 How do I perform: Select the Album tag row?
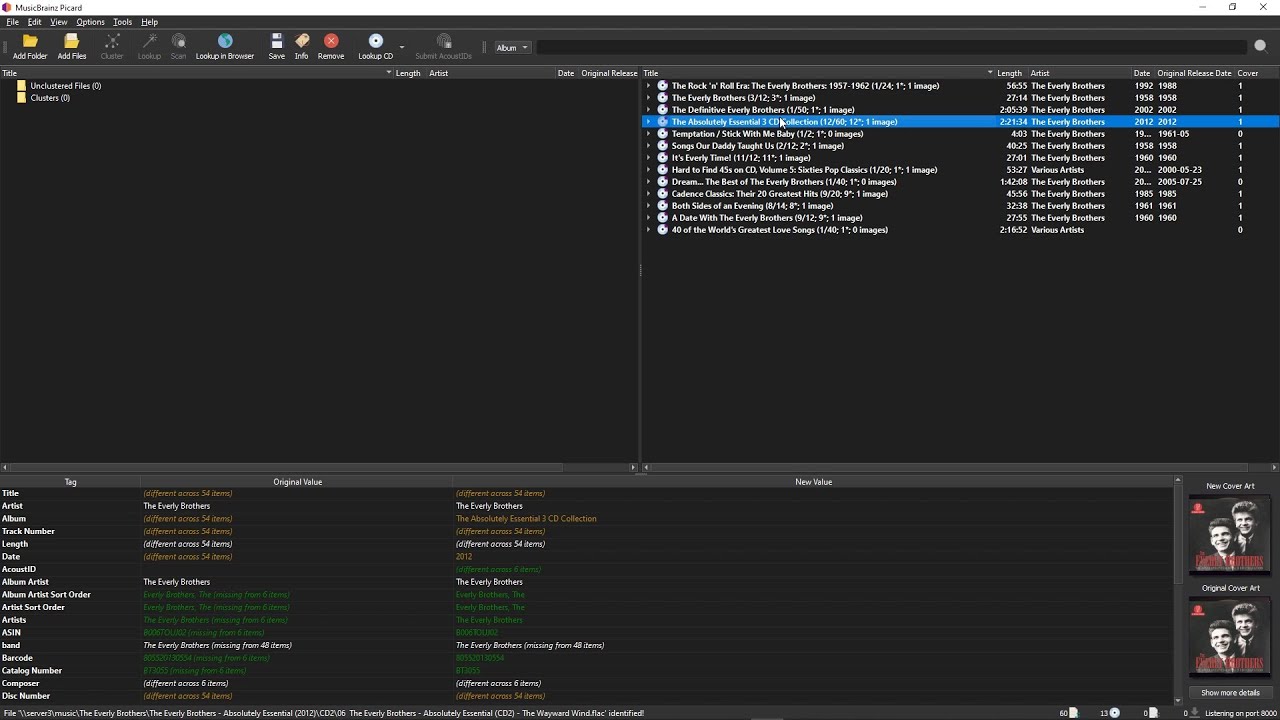pos(587,519)
